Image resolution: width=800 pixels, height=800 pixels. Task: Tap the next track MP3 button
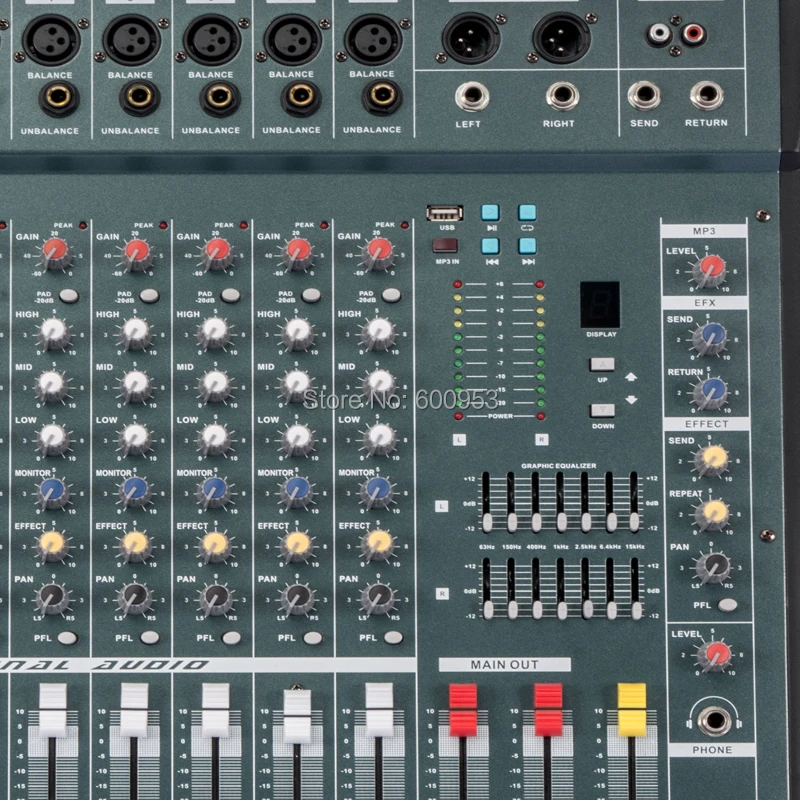coord(528,246)
